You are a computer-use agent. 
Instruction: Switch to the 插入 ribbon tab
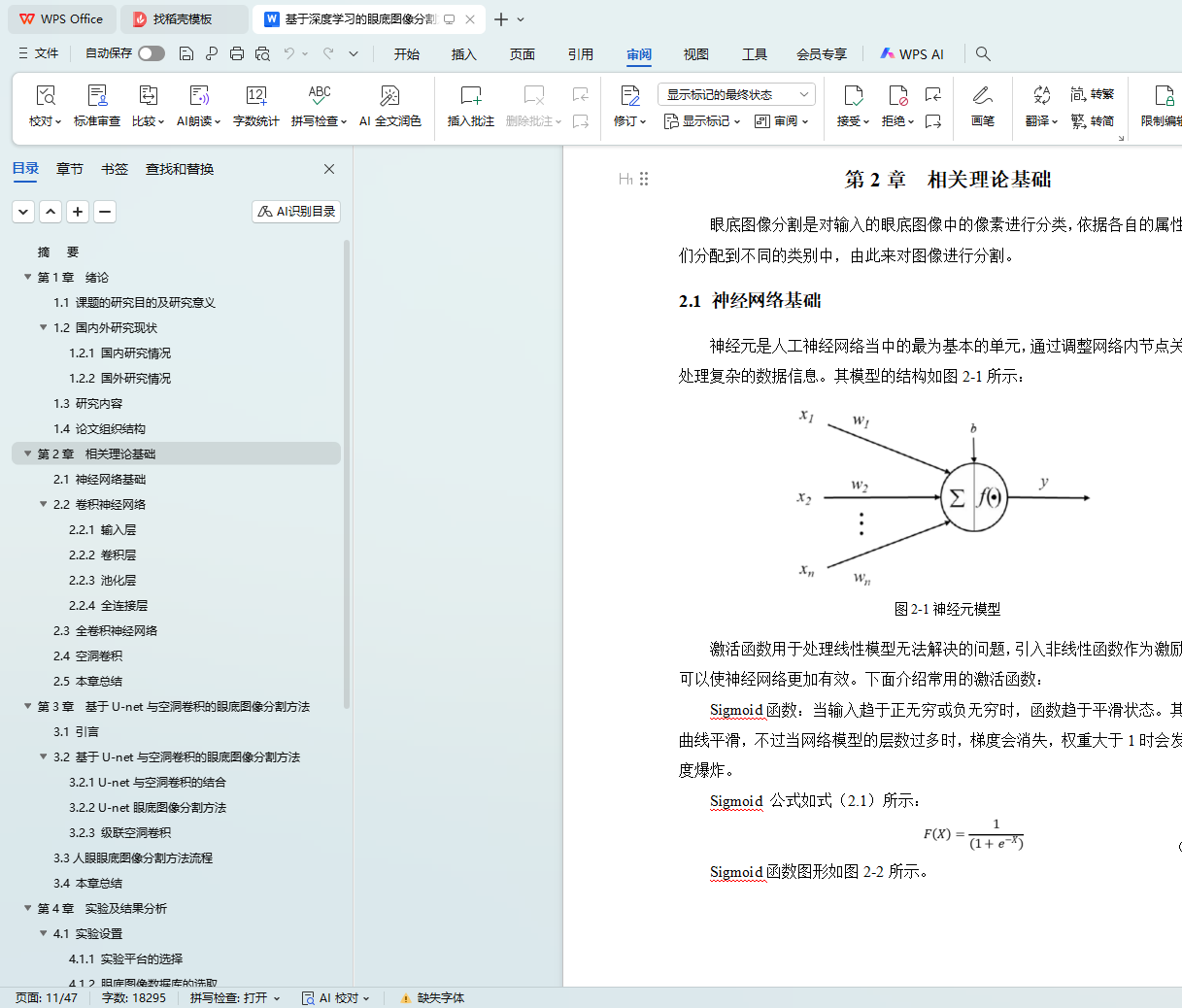[464, 54]
